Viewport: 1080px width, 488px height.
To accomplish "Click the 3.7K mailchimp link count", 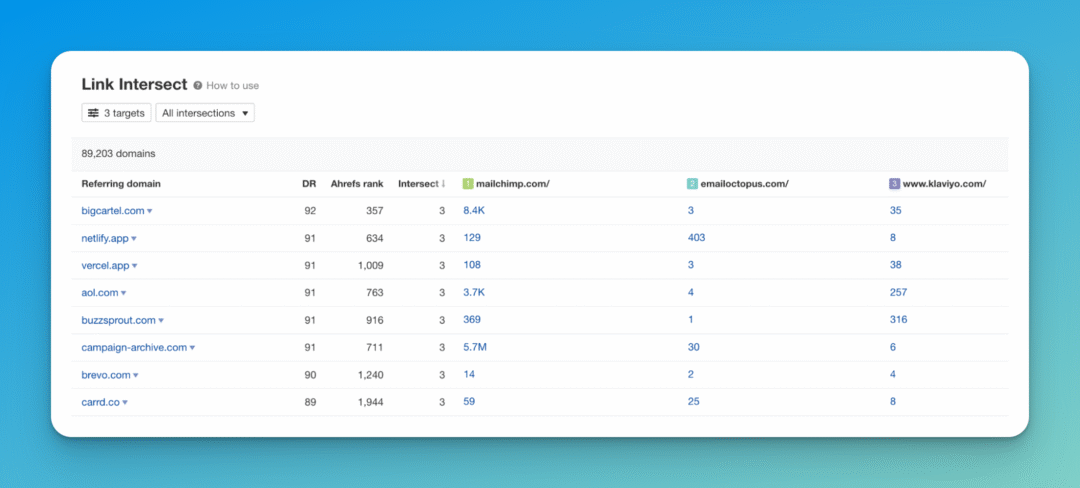I will coord(474,292).
